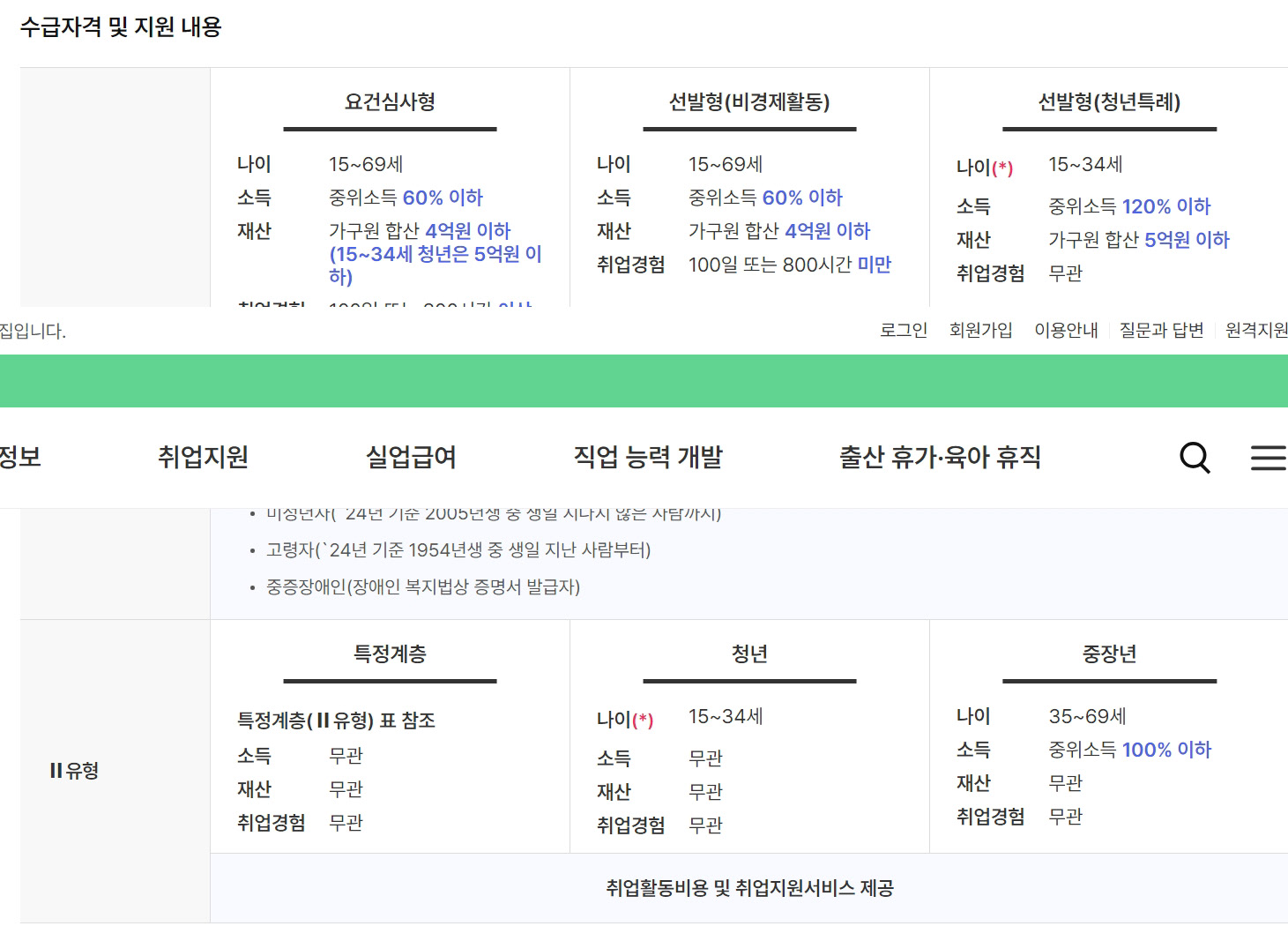Open the 이용안내 link
This screenshot has width=1288, height=926.
(1066, 330)
